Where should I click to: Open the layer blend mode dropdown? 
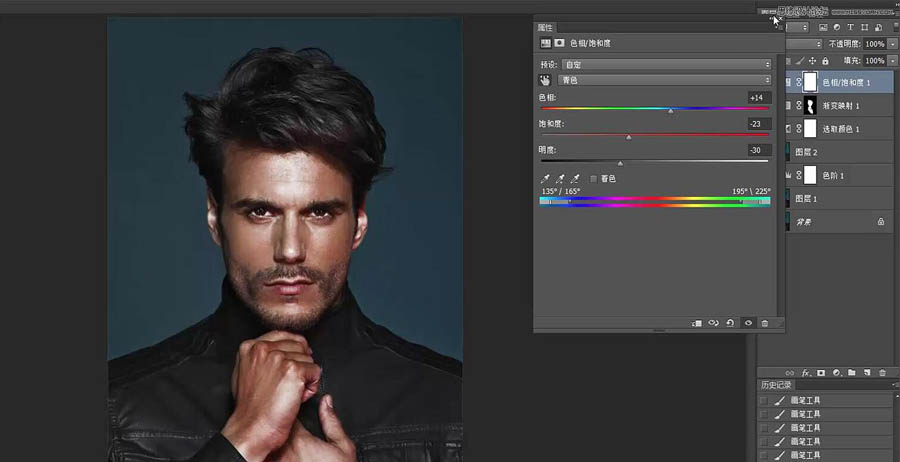click(x=804, y=44)
